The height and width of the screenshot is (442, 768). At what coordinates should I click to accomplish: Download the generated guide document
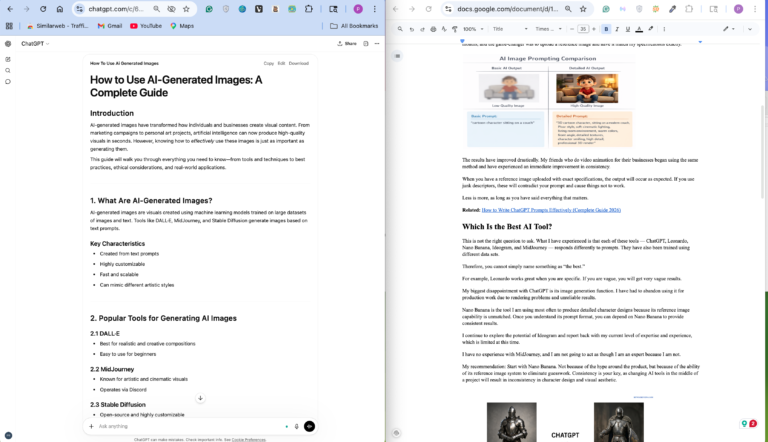[299, 63]
